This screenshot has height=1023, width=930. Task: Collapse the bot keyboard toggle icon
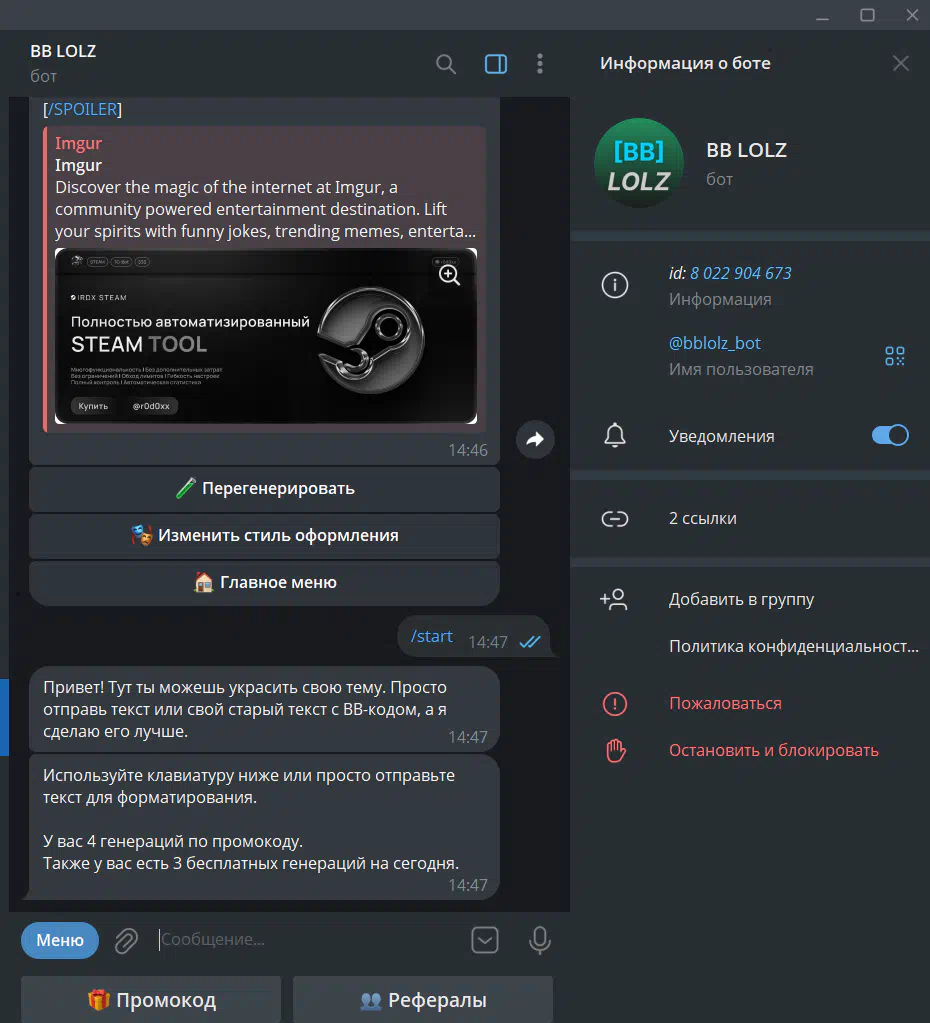[x=485, y=940]
